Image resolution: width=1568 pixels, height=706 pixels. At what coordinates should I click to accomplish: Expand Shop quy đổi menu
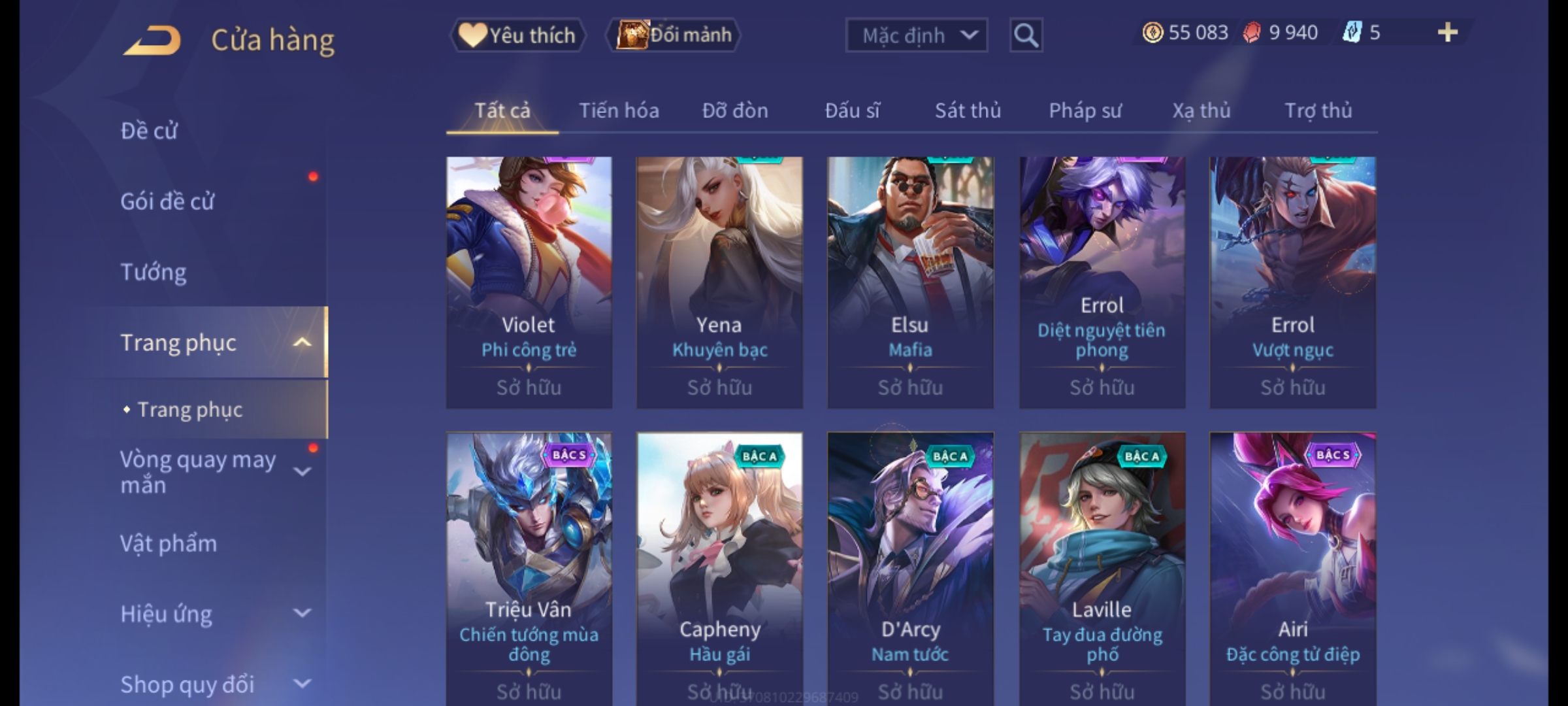(302, 684)
